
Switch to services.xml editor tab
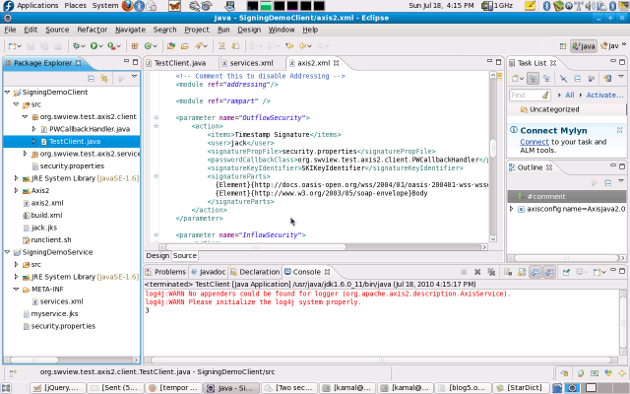click(x=251, y=63)
